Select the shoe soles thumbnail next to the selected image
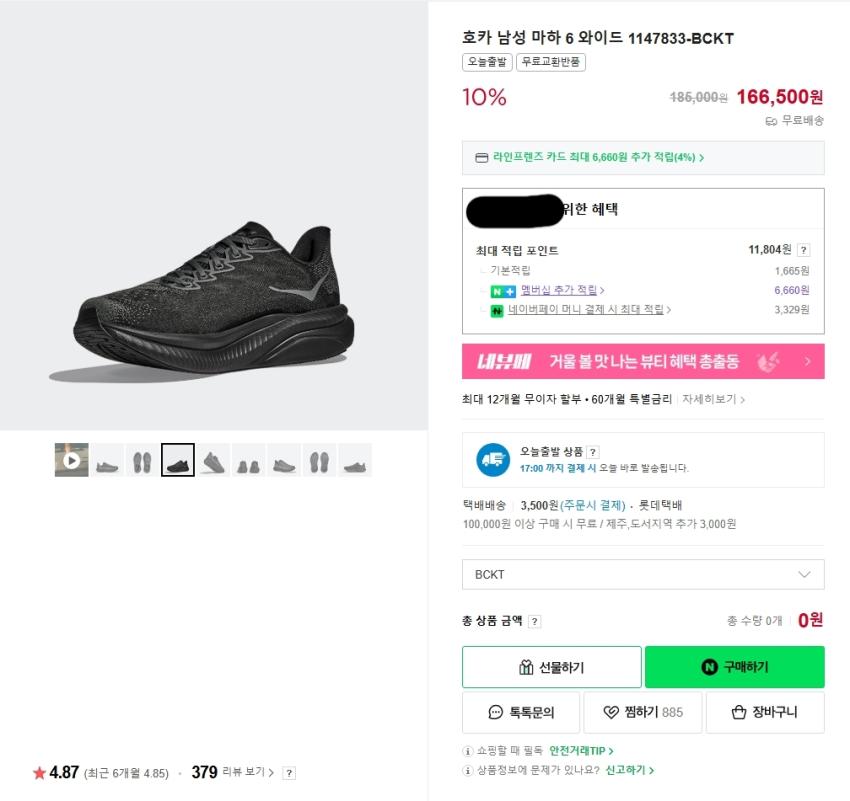This screenshot has width=850, height=801. (x=142, y=460)
